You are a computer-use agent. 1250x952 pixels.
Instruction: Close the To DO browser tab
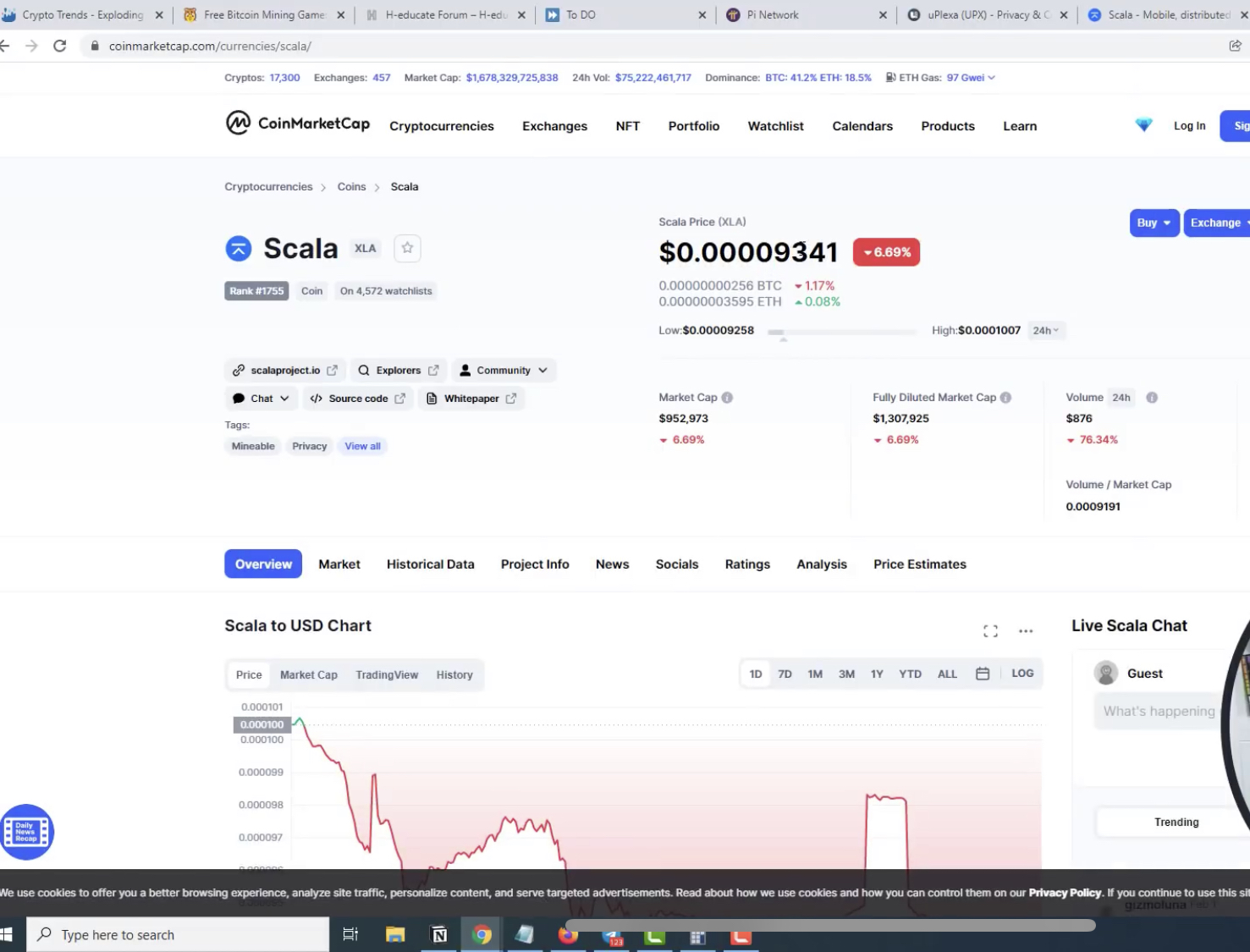pyautogui.click(x=702, y=15)
